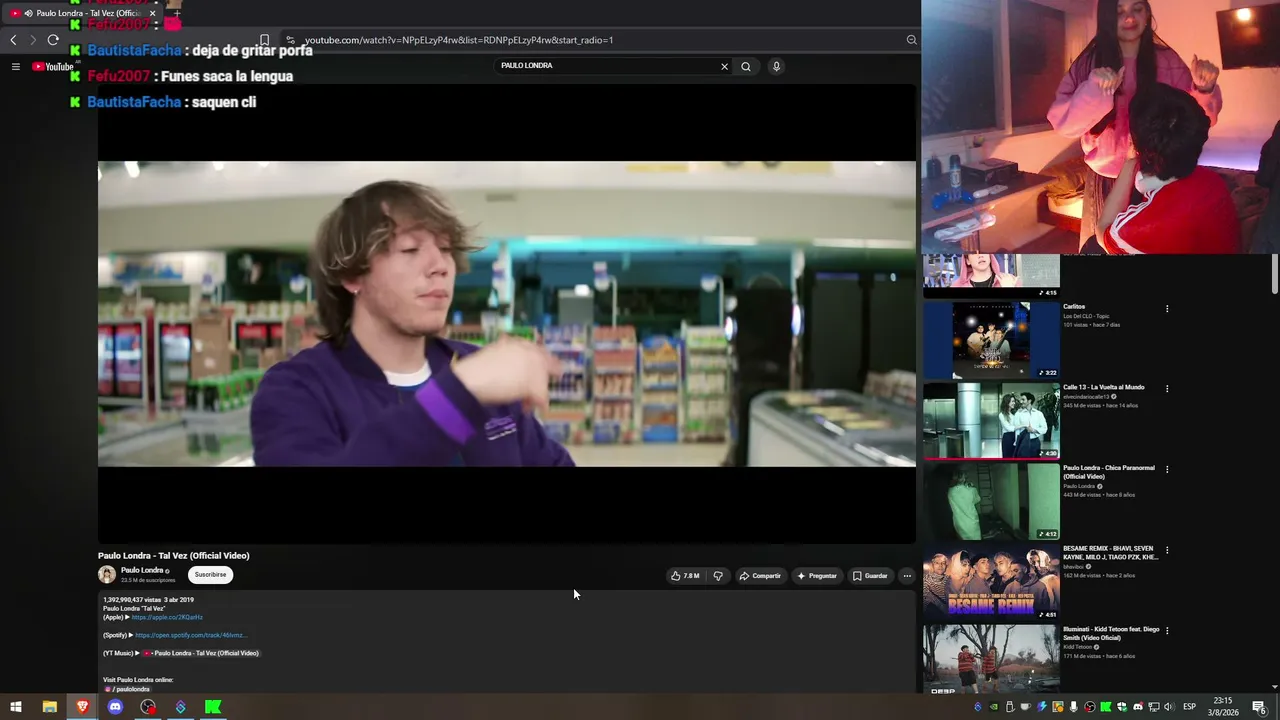Viewport: 1280px width, 720px height.
Task: Click the Preguntar button
Action: click(817, 576)
